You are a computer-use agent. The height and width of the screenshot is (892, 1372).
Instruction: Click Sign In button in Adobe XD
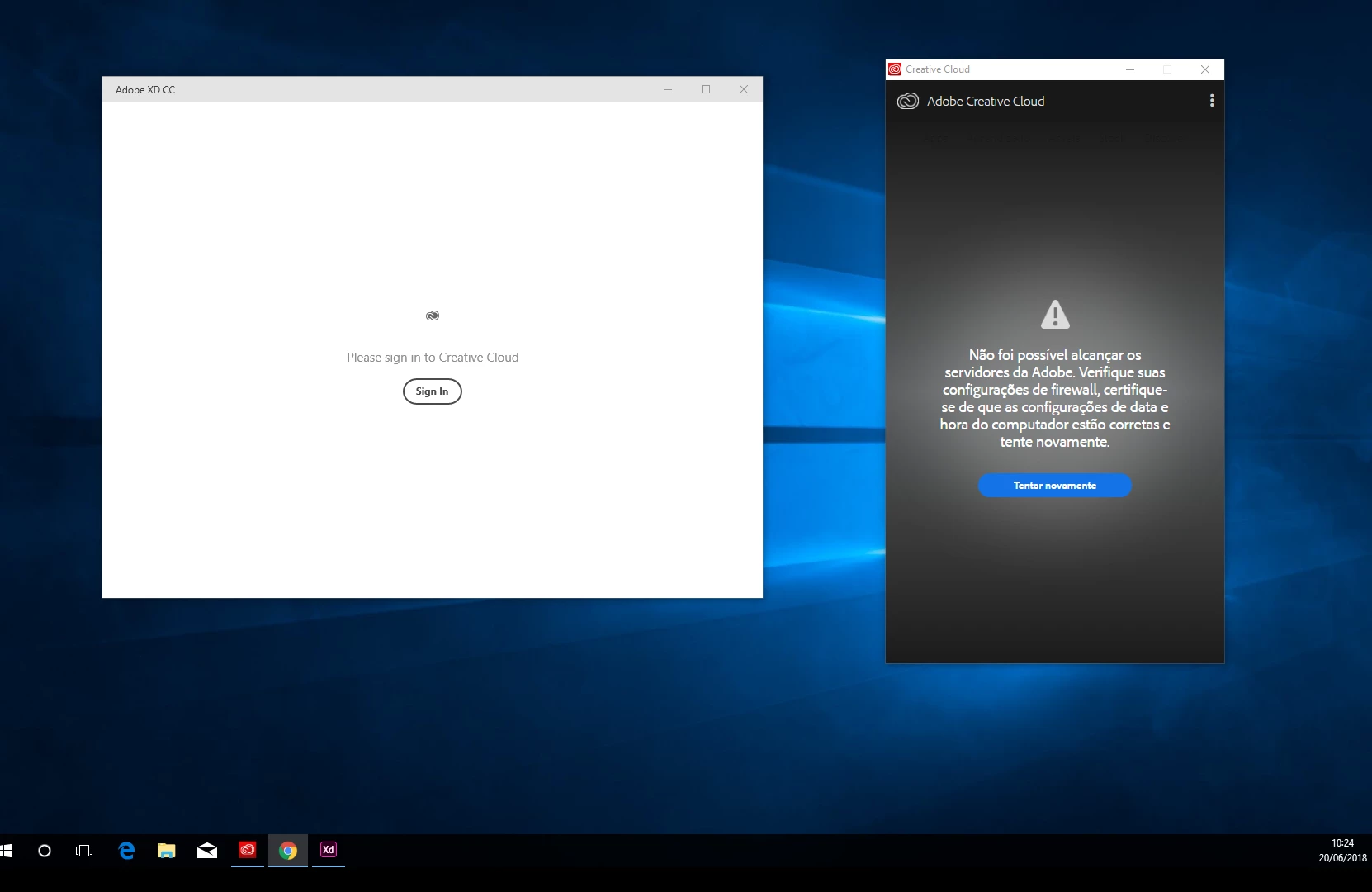coord(432,391)
